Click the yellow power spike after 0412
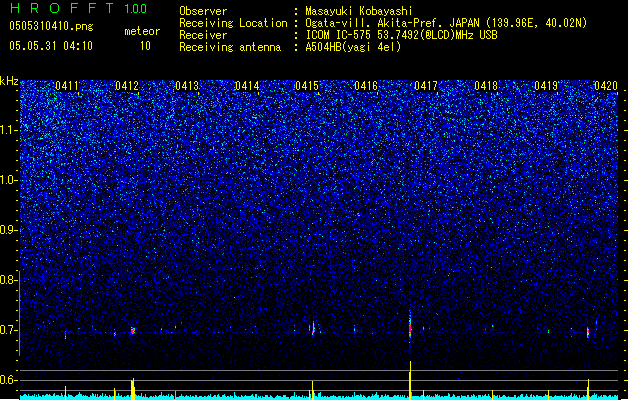629x400 pixels. [x=133, y=388]
